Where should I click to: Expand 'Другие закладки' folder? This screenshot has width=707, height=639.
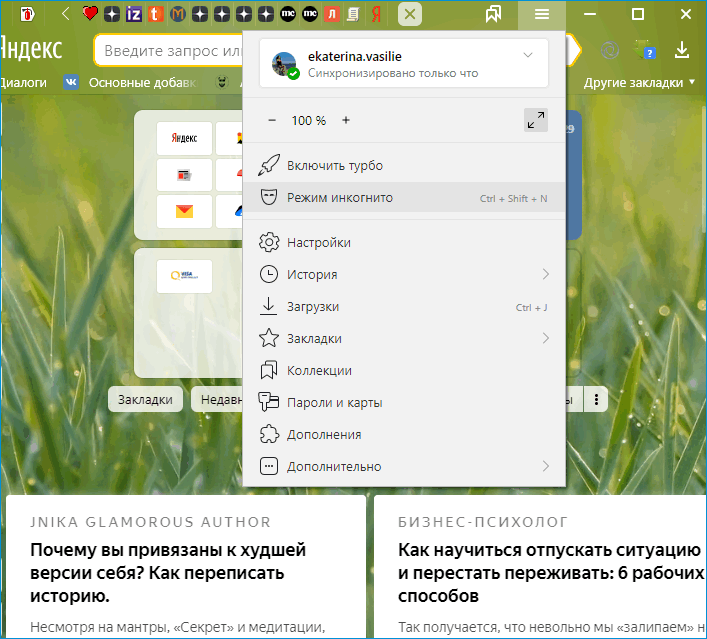pos(639,83)
